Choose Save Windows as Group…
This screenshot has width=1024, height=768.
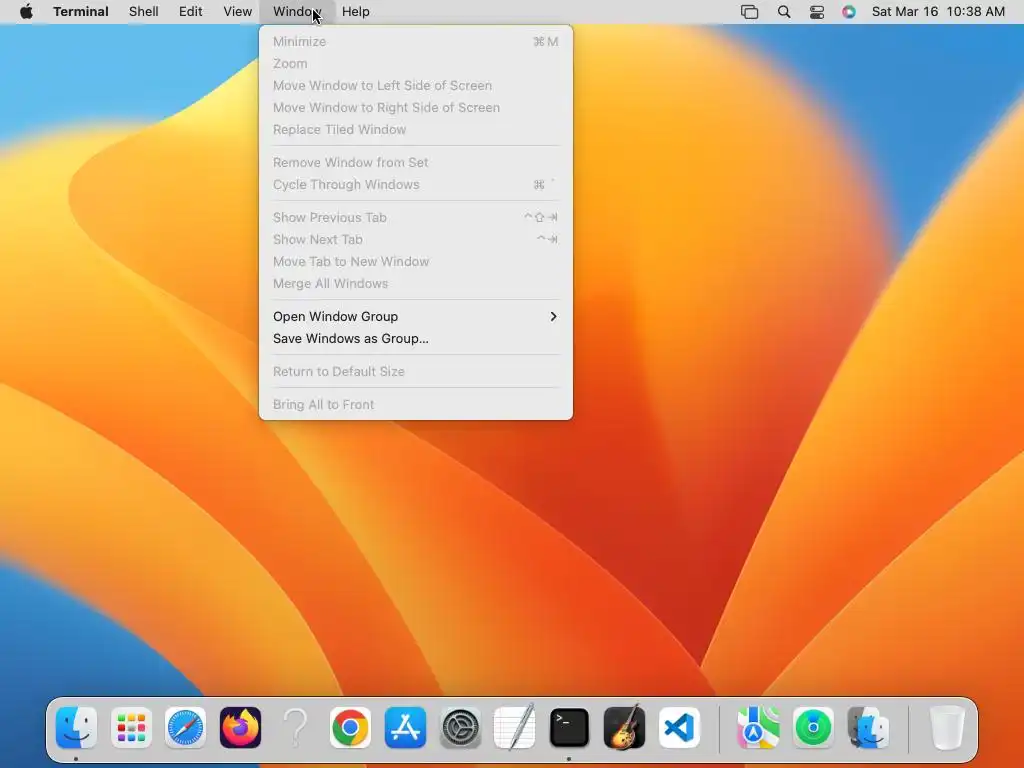(x=415, y=338)
